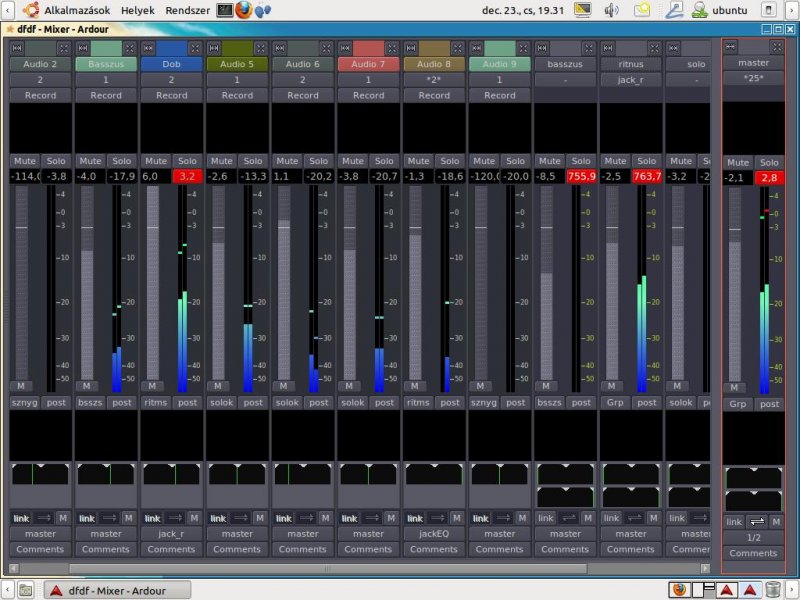The width and height of the screenshot is (800, 600).
Task: Click the hide strip icon on Audio 2
Action: pos(63,48)
